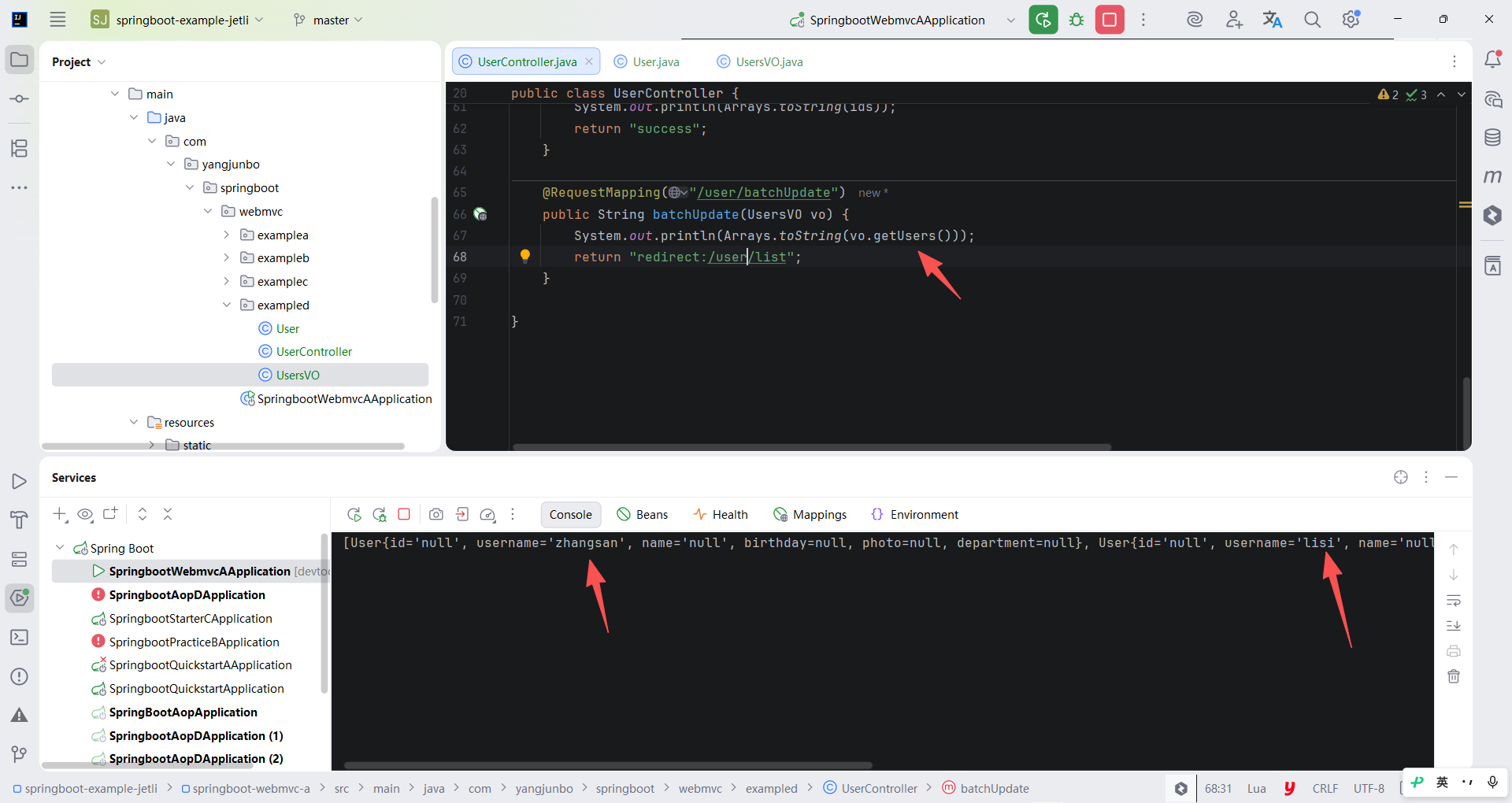Click UserController in breadcrumb bar
Image resolution: width=1512 pixels, height=803 pixels.
[x=870, y=788]
